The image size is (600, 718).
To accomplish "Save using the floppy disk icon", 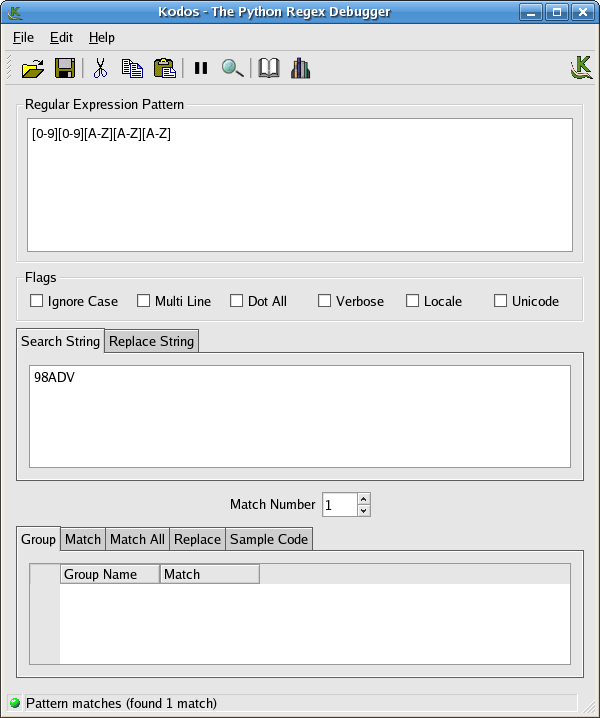I will click(x=65, y=68).
